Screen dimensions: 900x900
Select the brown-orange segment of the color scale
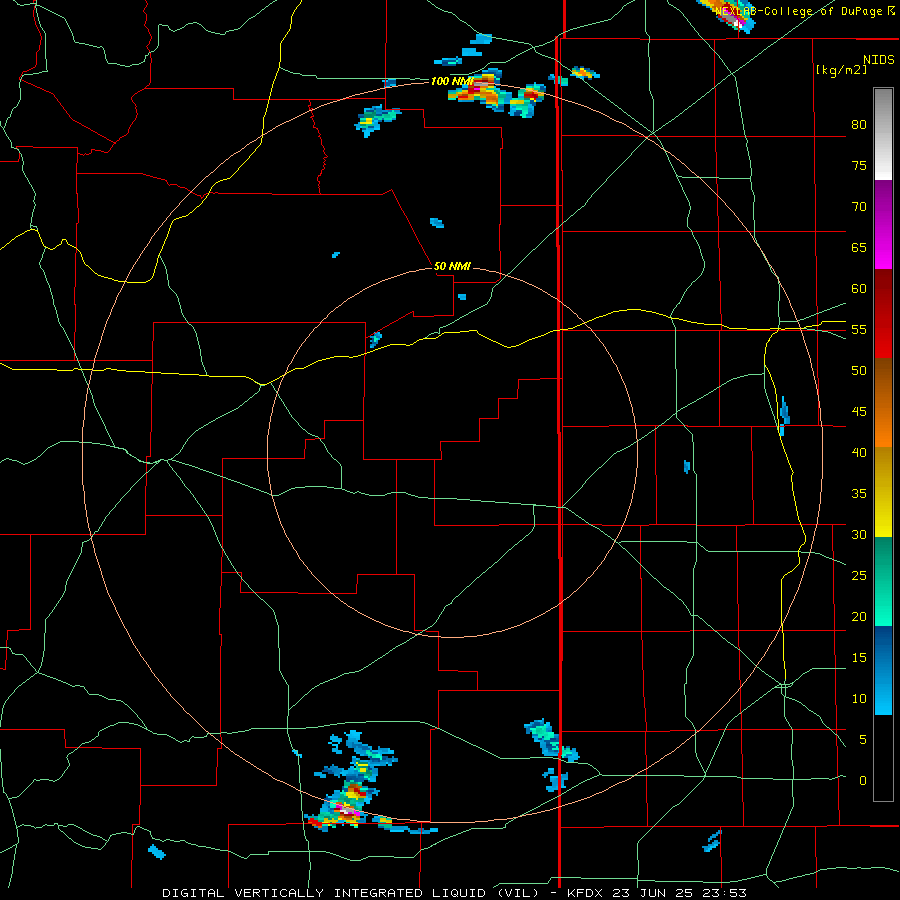(x=883, y=402)
